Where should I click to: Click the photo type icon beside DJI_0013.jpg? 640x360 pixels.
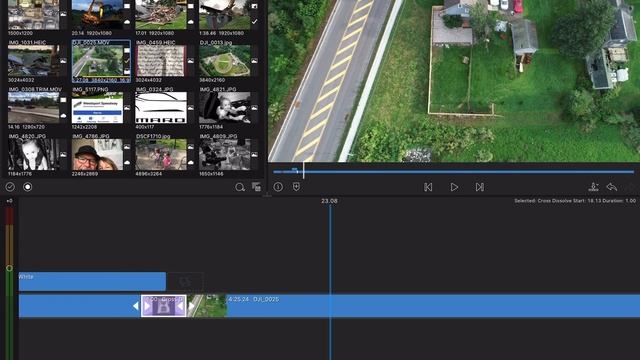tap(254, 61)
